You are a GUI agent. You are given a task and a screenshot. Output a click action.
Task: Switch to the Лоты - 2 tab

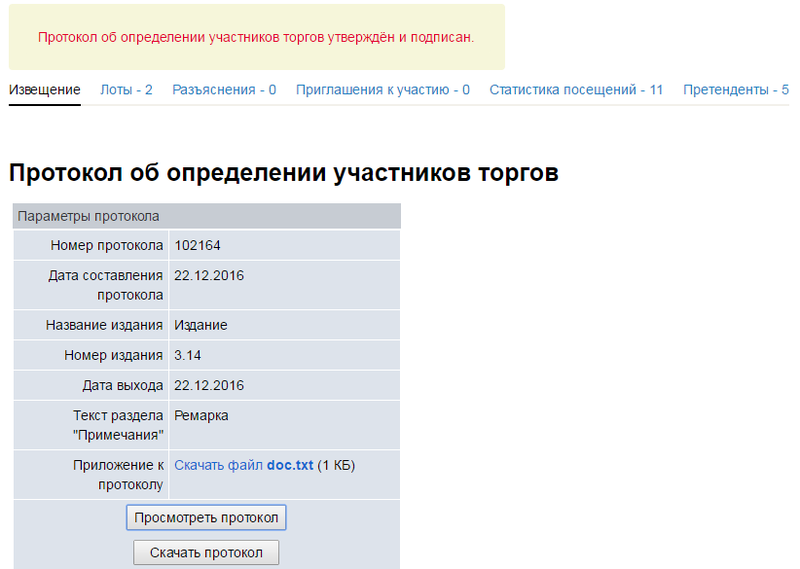coord(126,90)
